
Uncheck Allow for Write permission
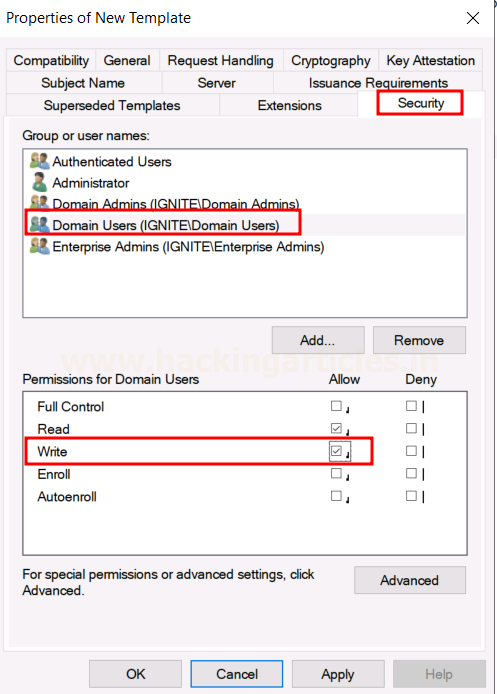(336, 451)
